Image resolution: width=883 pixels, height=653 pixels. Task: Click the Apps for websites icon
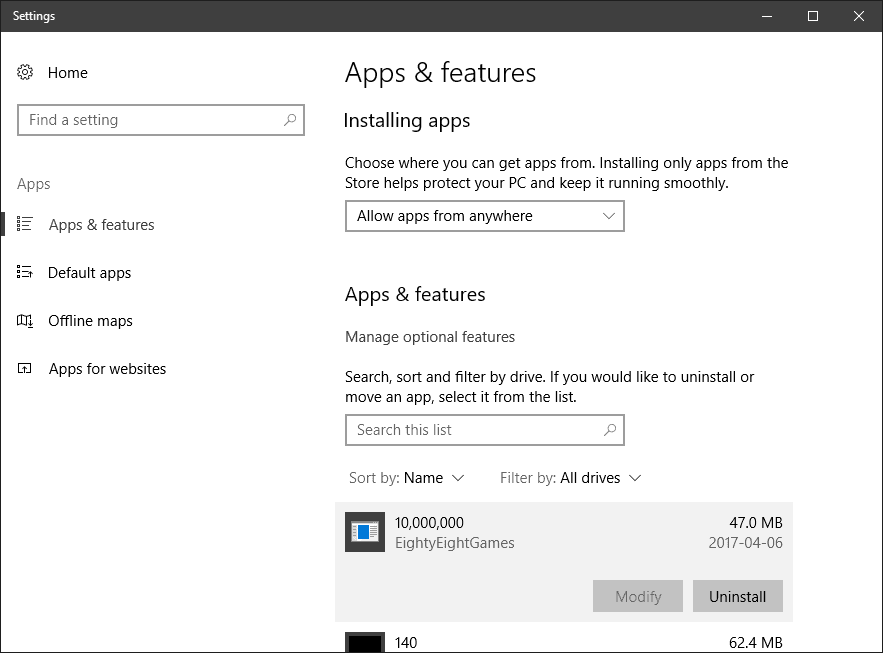click(x=25, y=369)
